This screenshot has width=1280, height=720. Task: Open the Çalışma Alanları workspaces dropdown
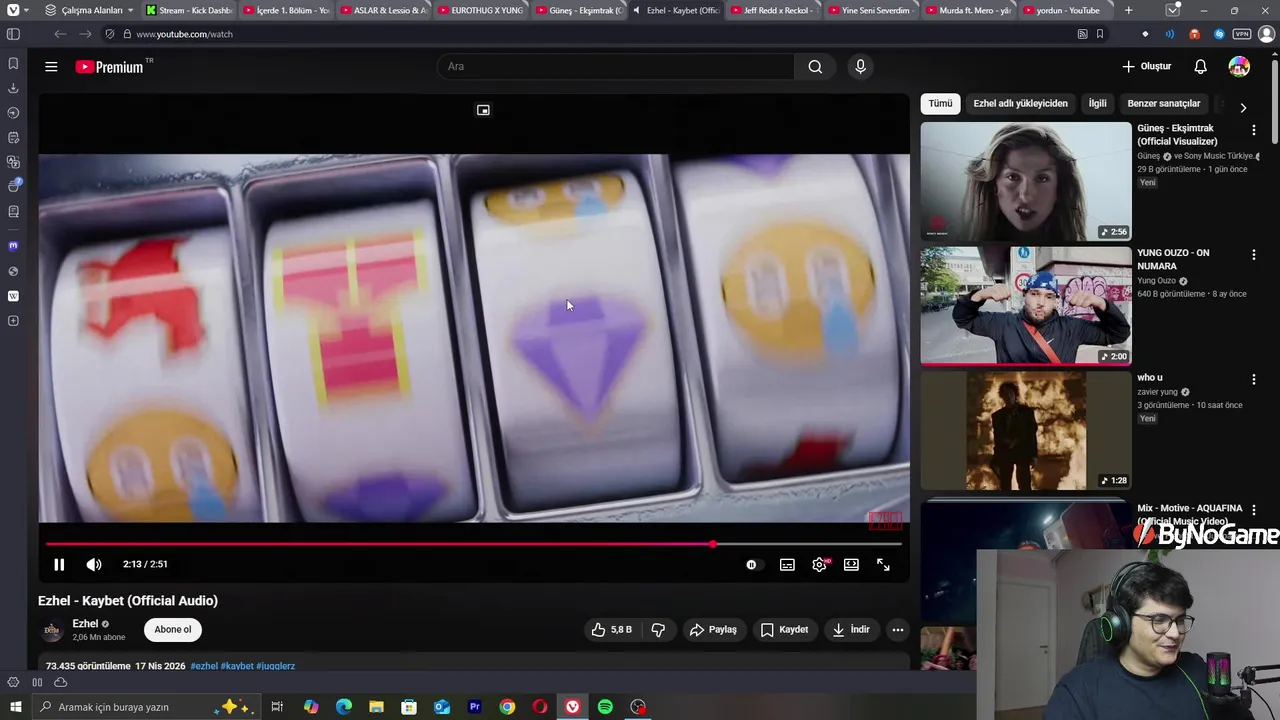tap(90, 10)
